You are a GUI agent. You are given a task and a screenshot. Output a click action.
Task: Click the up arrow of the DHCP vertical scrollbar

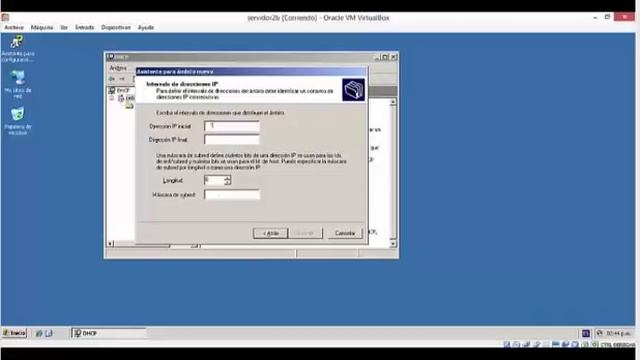[x=393, y=102]
